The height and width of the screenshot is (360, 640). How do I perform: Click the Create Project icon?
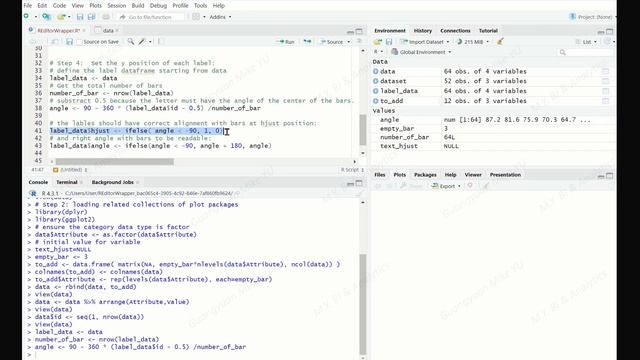pyautogui.click(x=47, y=17)
